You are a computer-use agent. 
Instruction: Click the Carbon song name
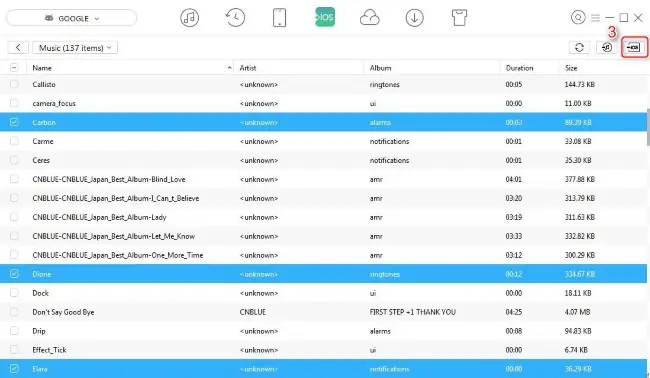(x=44, y=122)
